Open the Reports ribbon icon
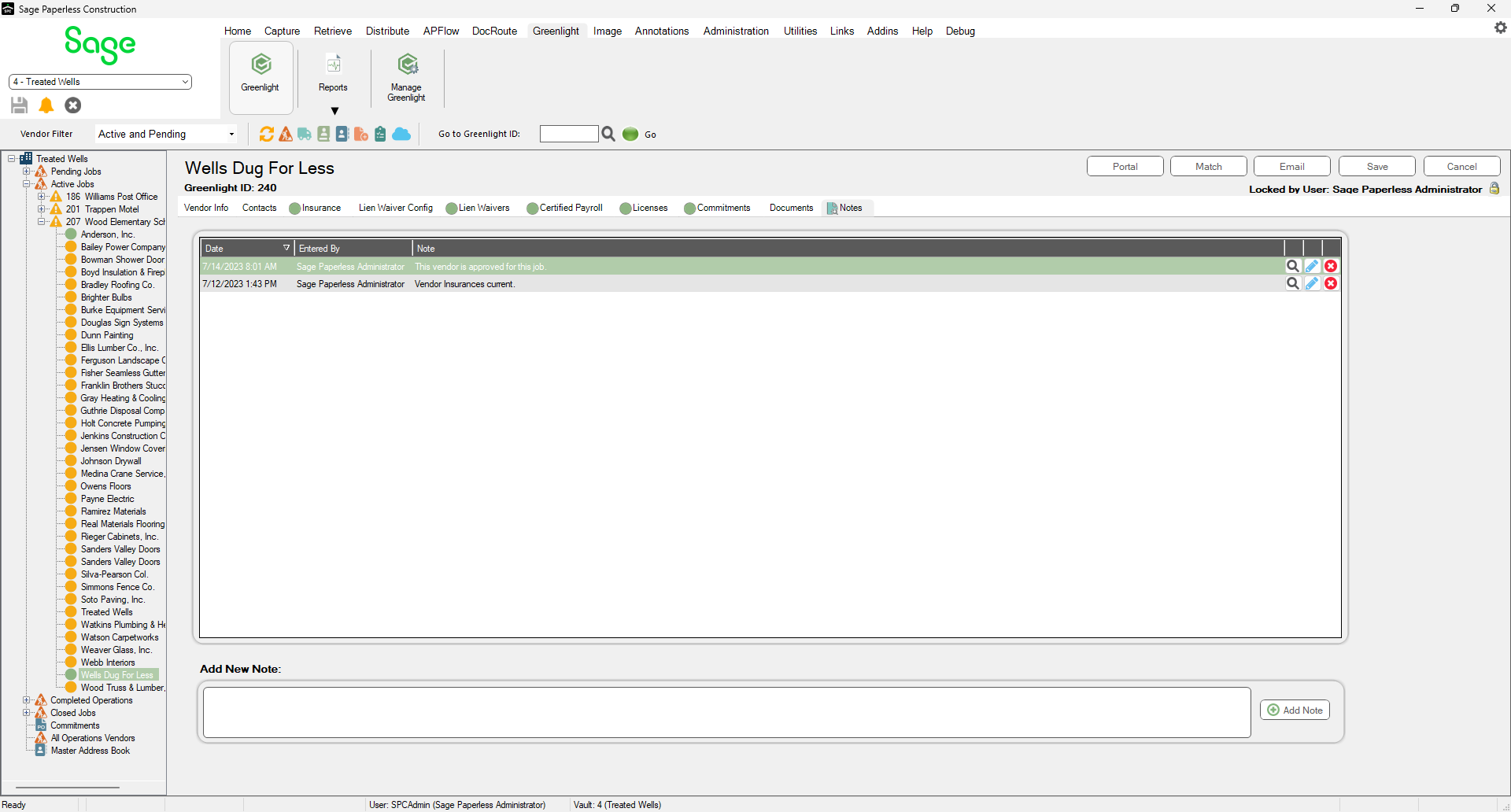The image size is (1511, 812). click(333, 72)
